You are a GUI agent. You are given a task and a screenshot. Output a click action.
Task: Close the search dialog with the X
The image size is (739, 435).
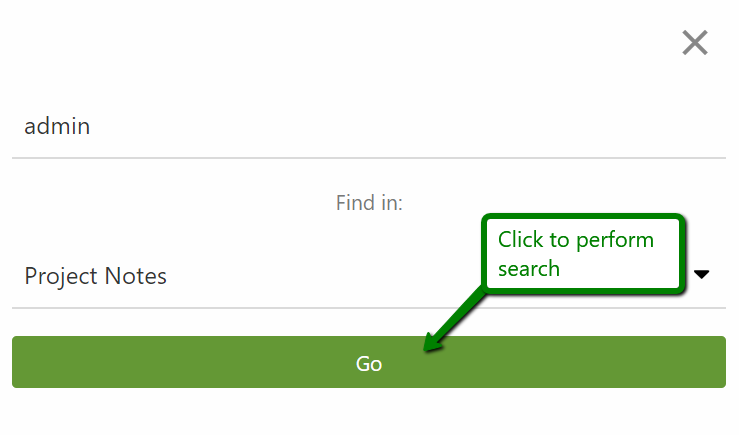click(x=695, y=43)
